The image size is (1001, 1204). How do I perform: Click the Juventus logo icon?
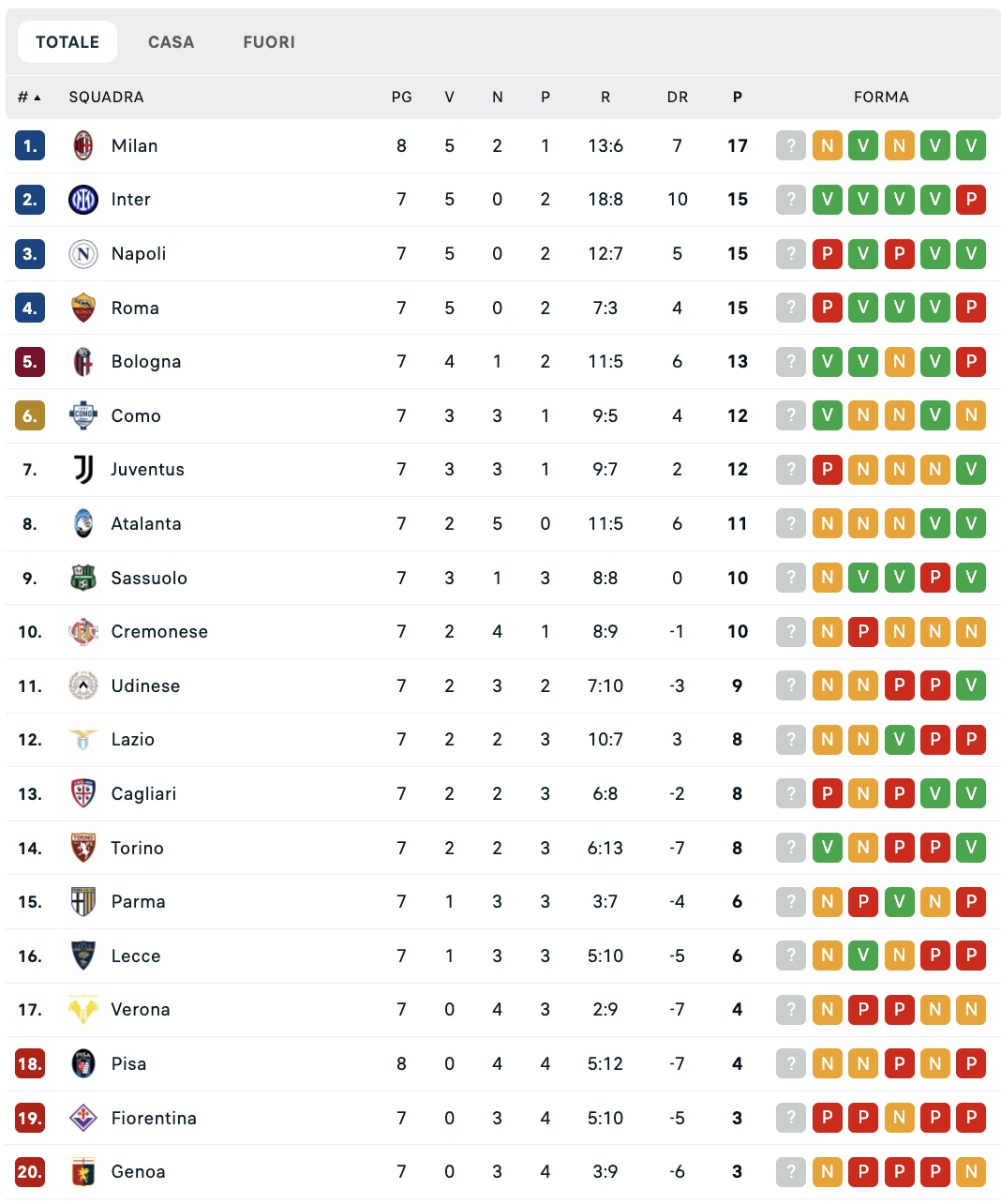tap(83, 470)
